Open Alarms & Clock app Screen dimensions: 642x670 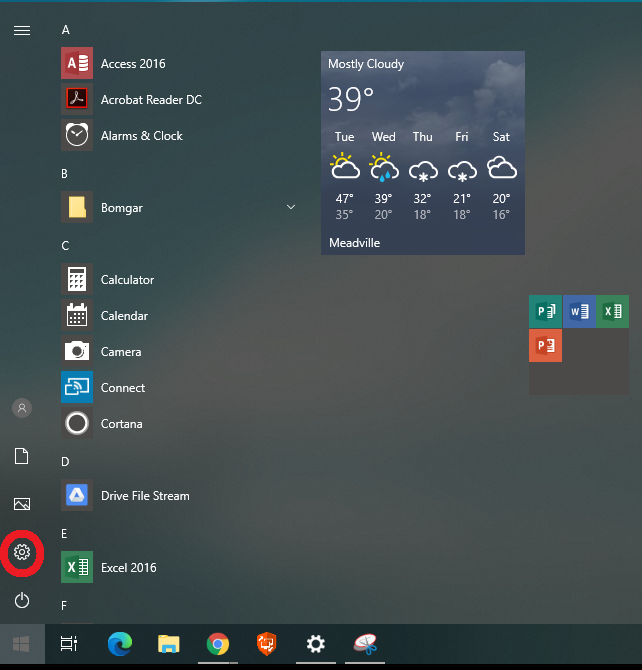[x=180, y=135]
